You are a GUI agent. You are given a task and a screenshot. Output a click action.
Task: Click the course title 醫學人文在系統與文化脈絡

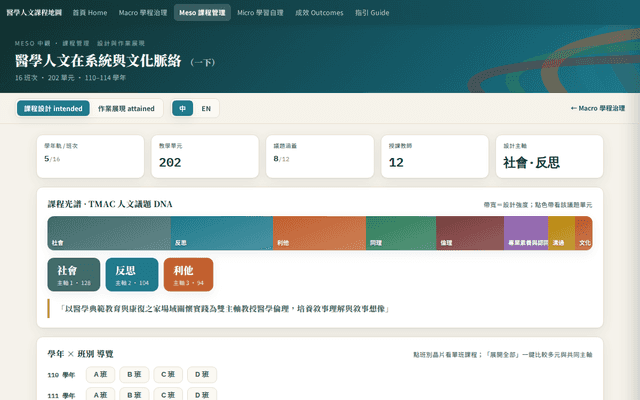click(98, 61)
